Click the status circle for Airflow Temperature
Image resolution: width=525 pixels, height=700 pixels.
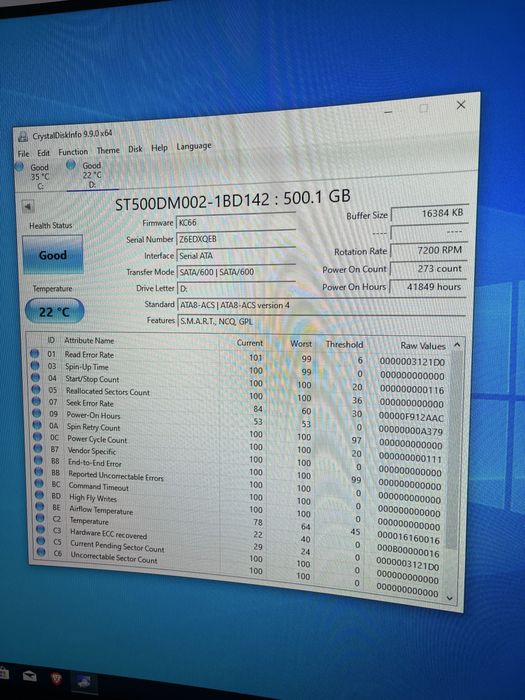40,506
